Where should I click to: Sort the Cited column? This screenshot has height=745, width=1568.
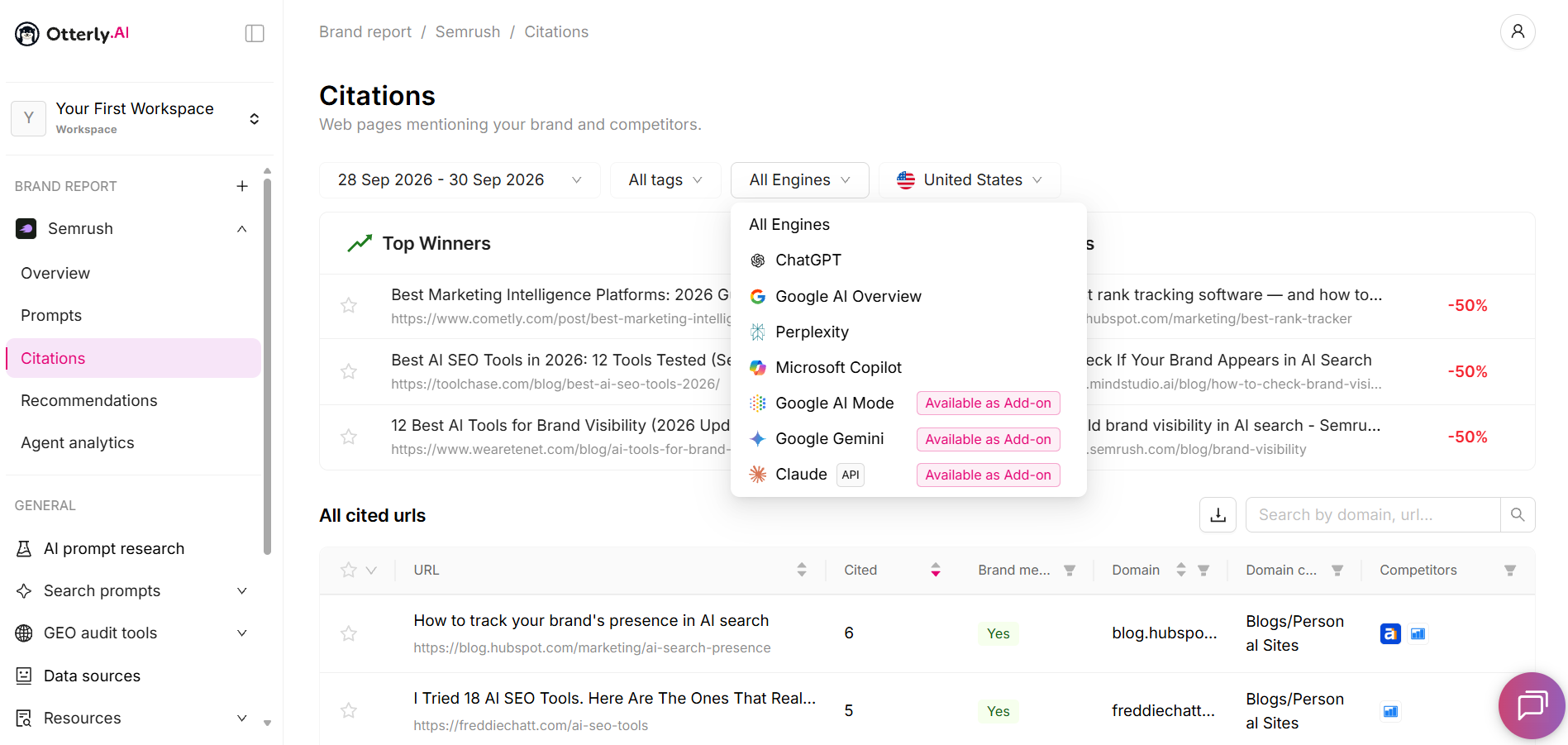(x=936, y=570)
